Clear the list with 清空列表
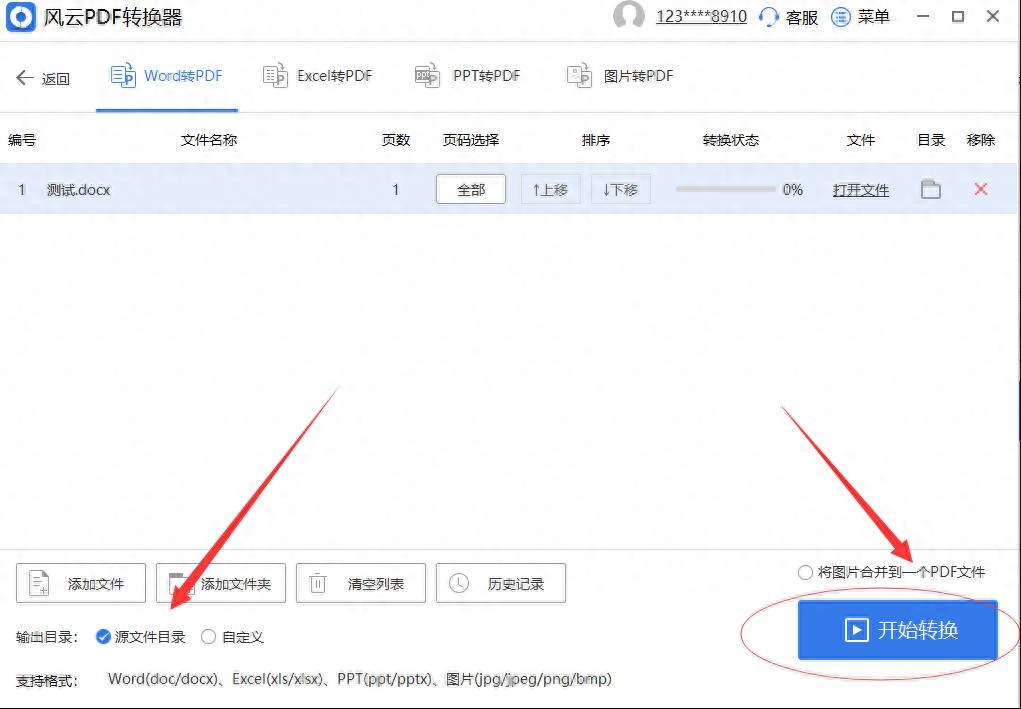1021x709 pixels. coord(361,583)
